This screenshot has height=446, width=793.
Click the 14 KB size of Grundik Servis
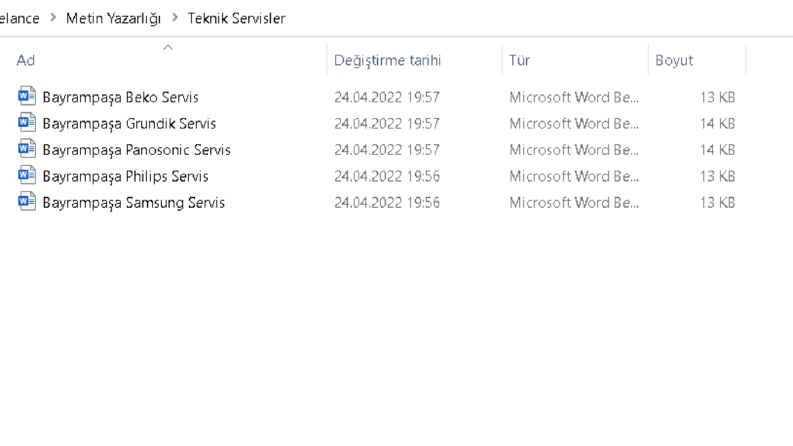pos(717,123)
